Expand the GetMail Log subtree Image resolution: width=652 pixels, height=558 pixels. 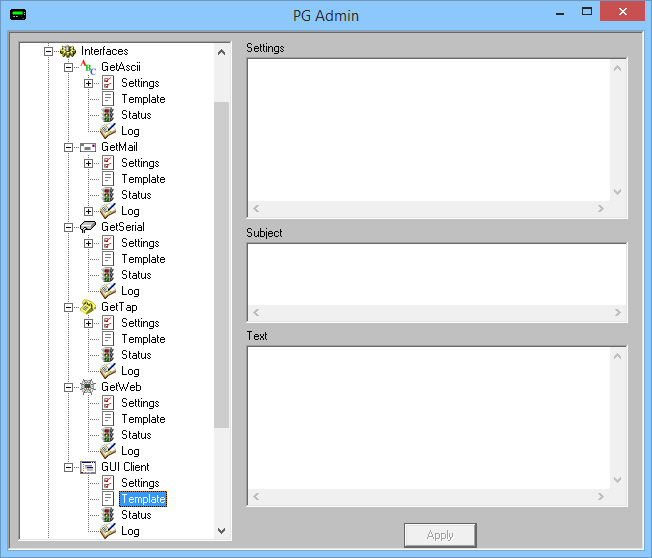[x=88, y=211]
